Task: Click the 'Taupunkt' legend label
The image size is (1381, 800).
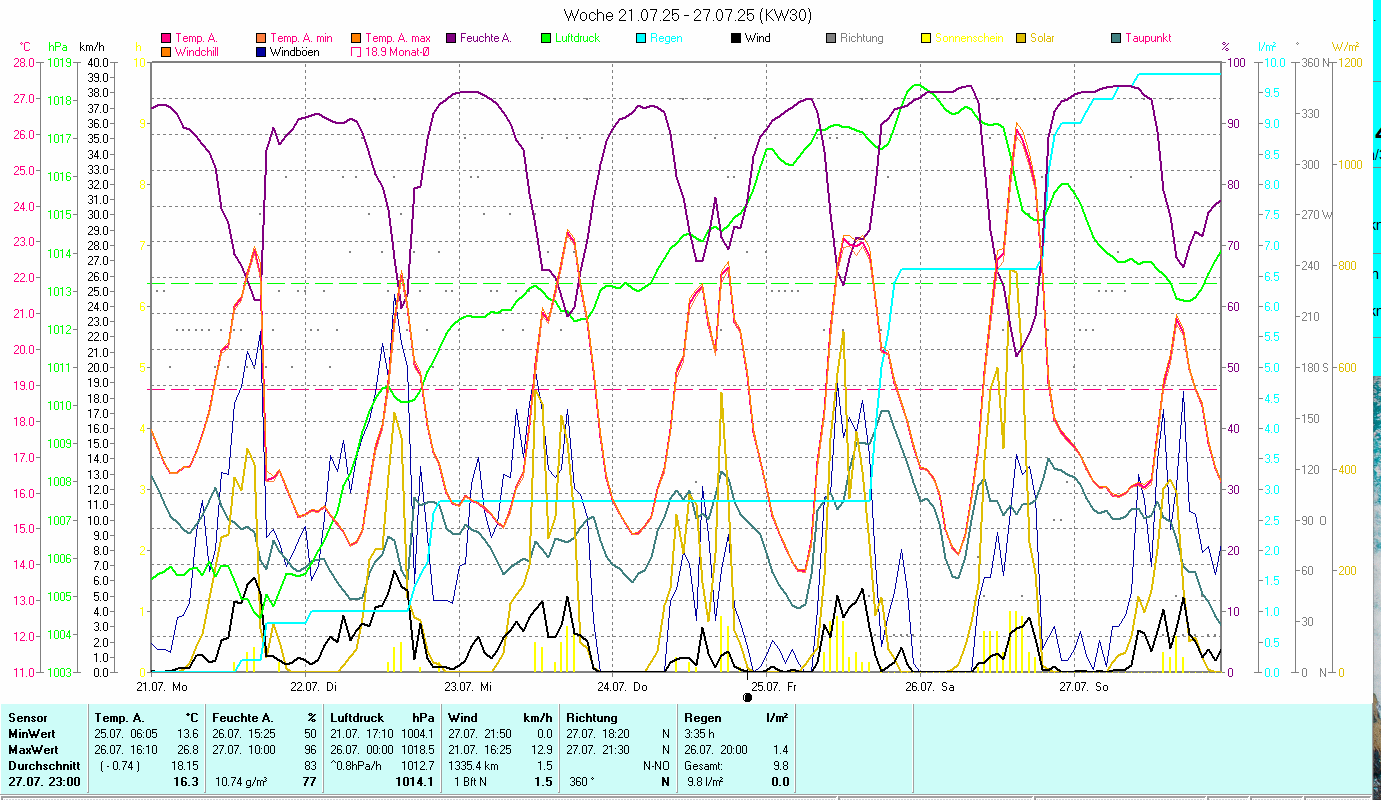Action: (x=1148, y=39)
